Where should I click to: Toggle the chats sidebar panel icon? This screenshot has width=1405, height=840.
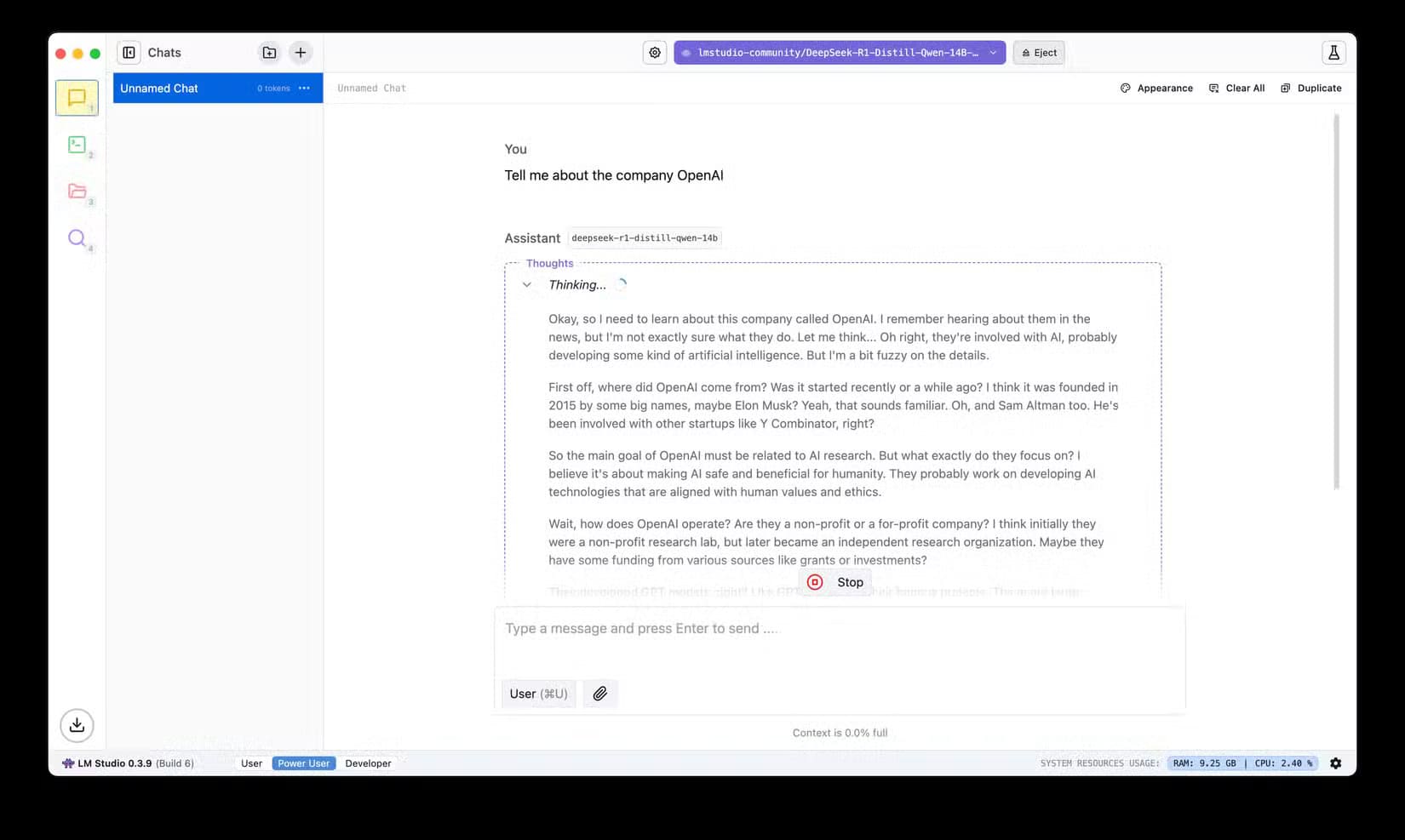tap(129, 53)
